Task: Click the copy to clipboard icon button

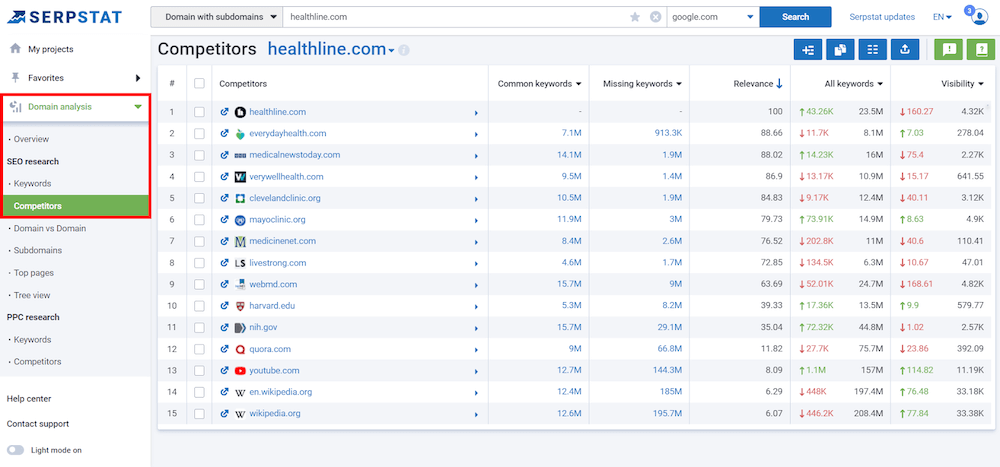Action: [x=841, y=50]
